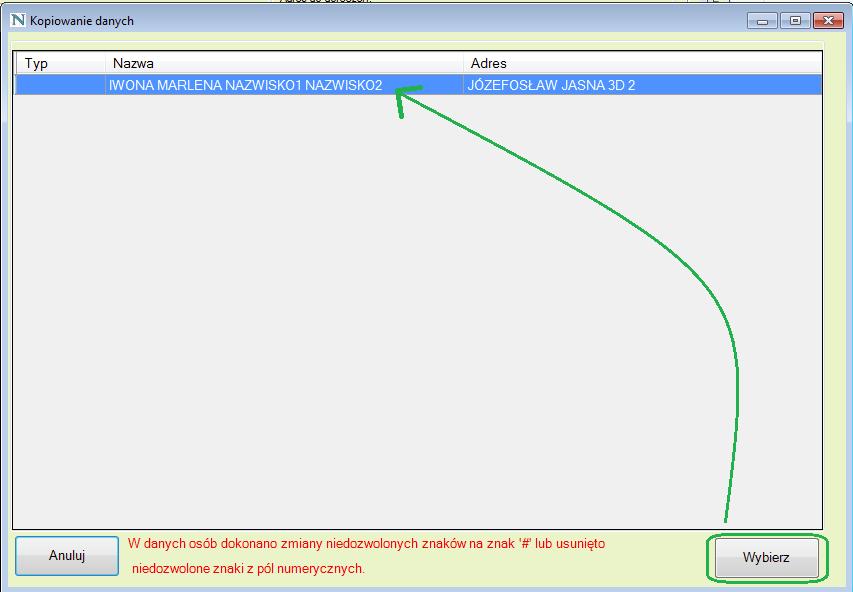853x592 pixels.
Task: Sort by the Adres column header
Action: coord(642,63)
